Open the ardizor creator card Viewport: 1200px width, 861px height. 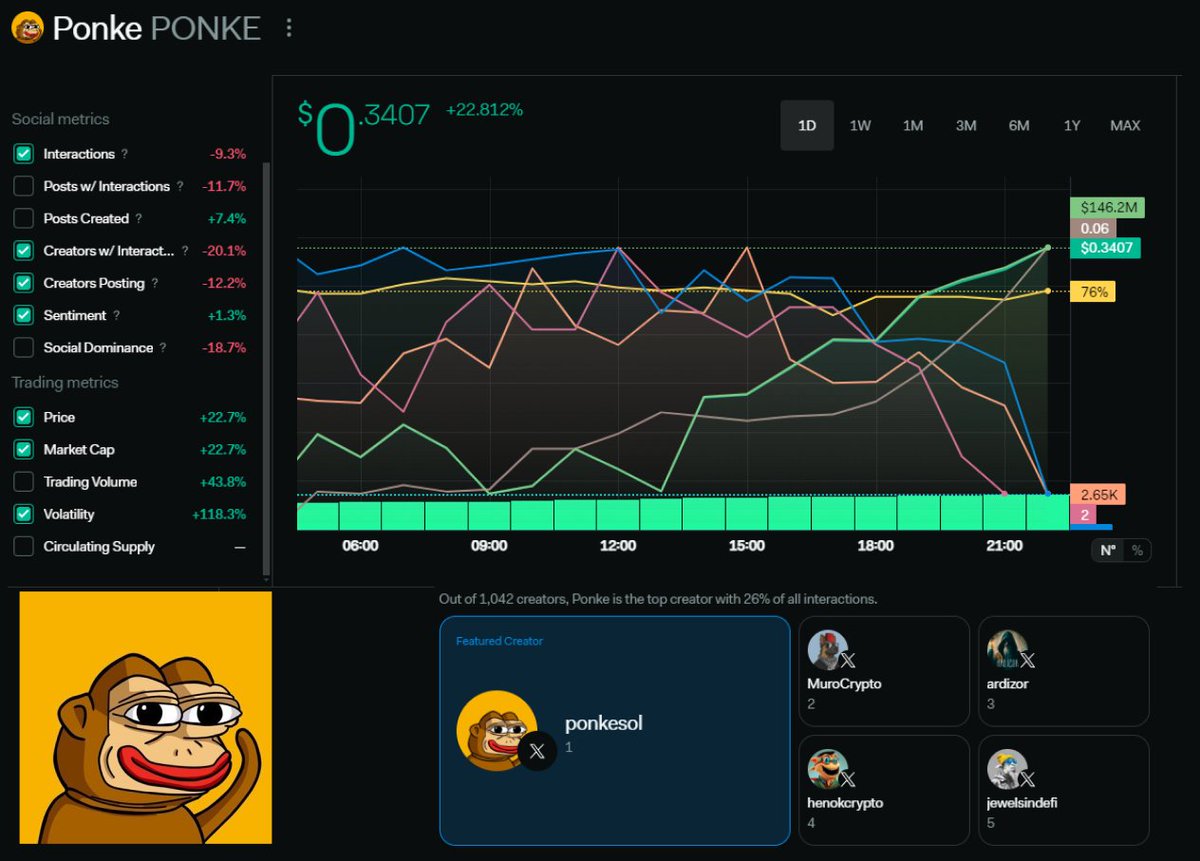pyautogui.click(x=1063, y=671)
